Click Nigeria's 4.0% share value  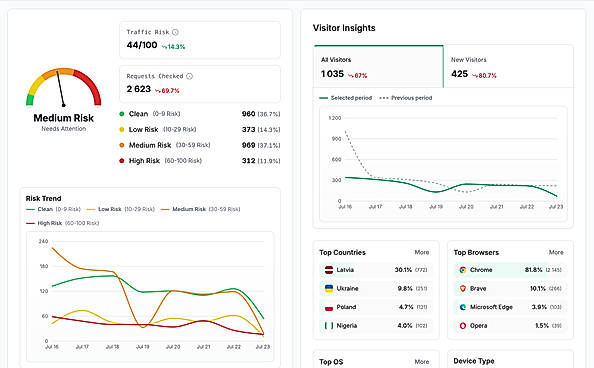(405, 326)
